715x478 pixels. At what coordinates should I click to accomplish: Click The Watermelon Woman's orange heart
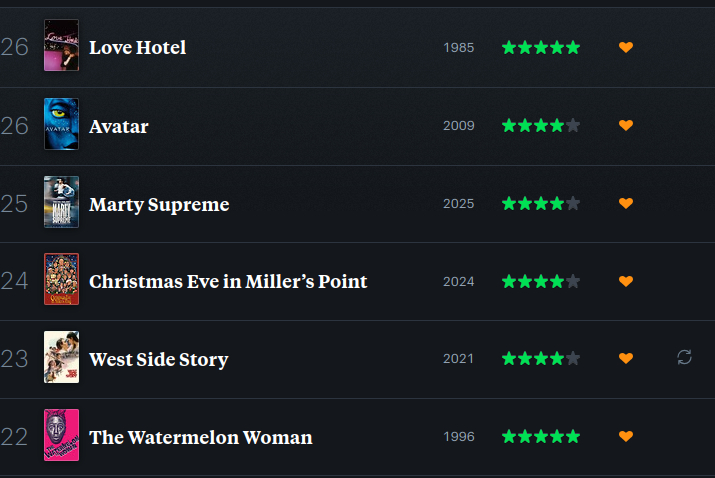pos(626,436)
